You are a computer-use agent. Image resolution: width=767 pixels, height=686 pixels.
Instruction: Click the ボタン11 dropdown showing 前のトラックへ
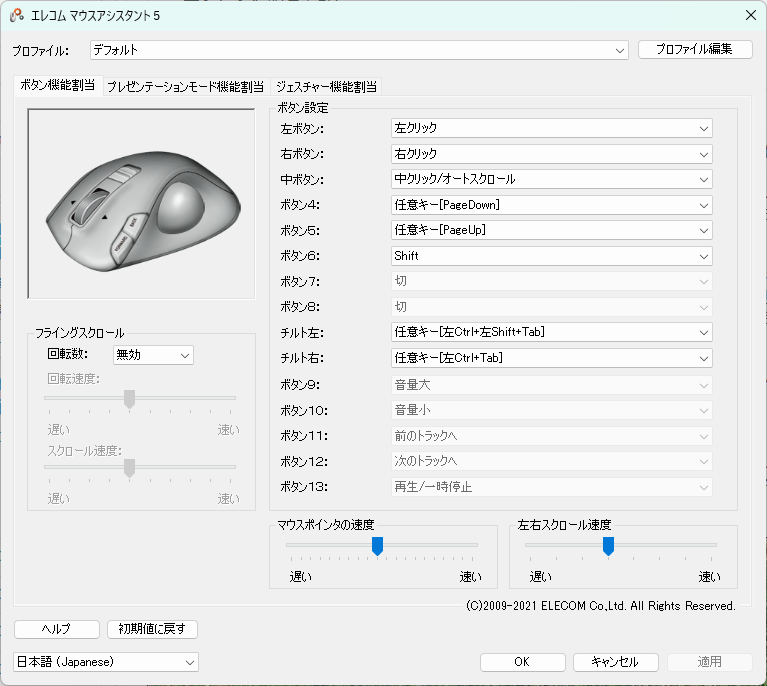552,435
